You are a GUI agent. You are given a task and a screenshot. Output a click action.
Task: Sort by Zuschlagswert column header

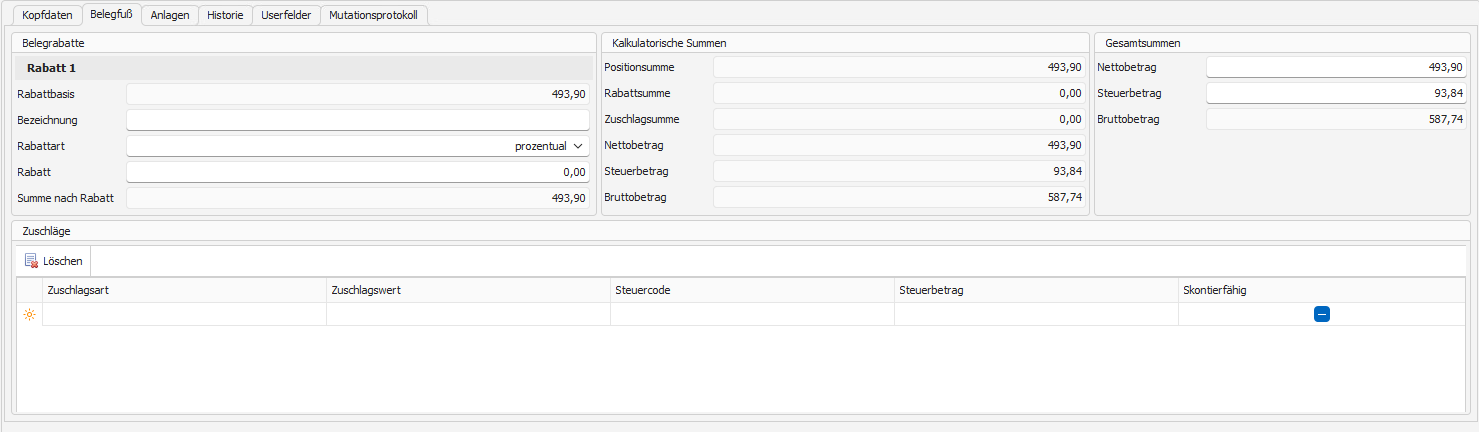coord(468,290)
